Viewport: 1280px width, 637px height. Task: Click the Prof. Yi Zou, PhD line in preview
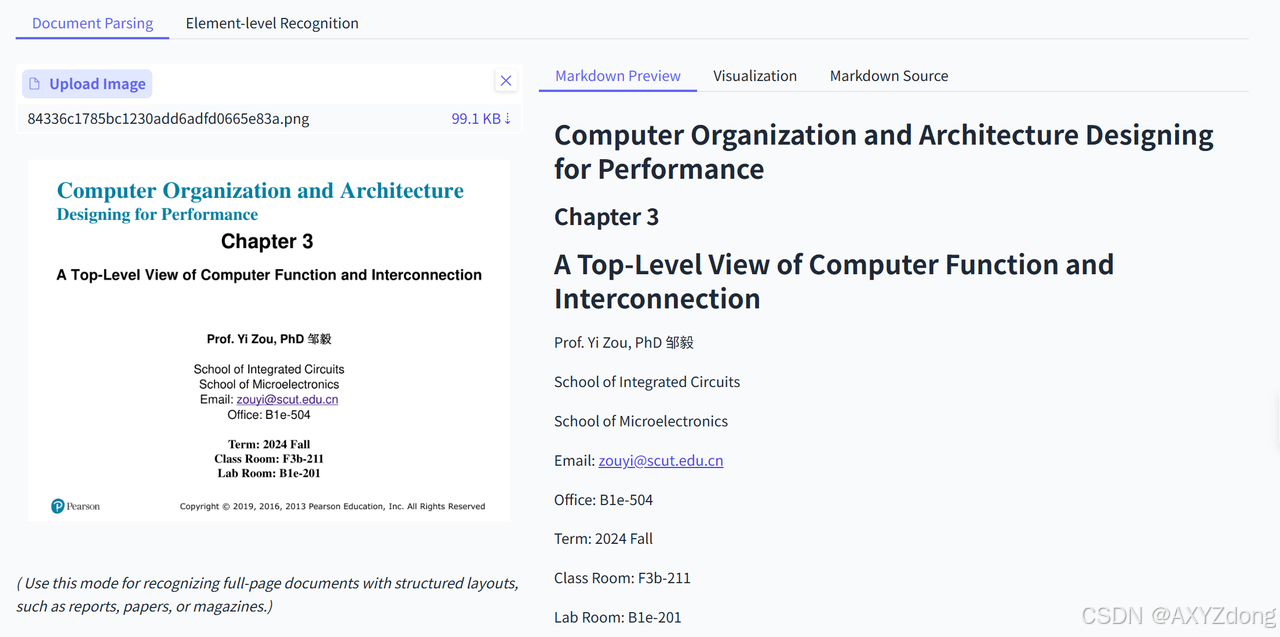tap(624, 342)
